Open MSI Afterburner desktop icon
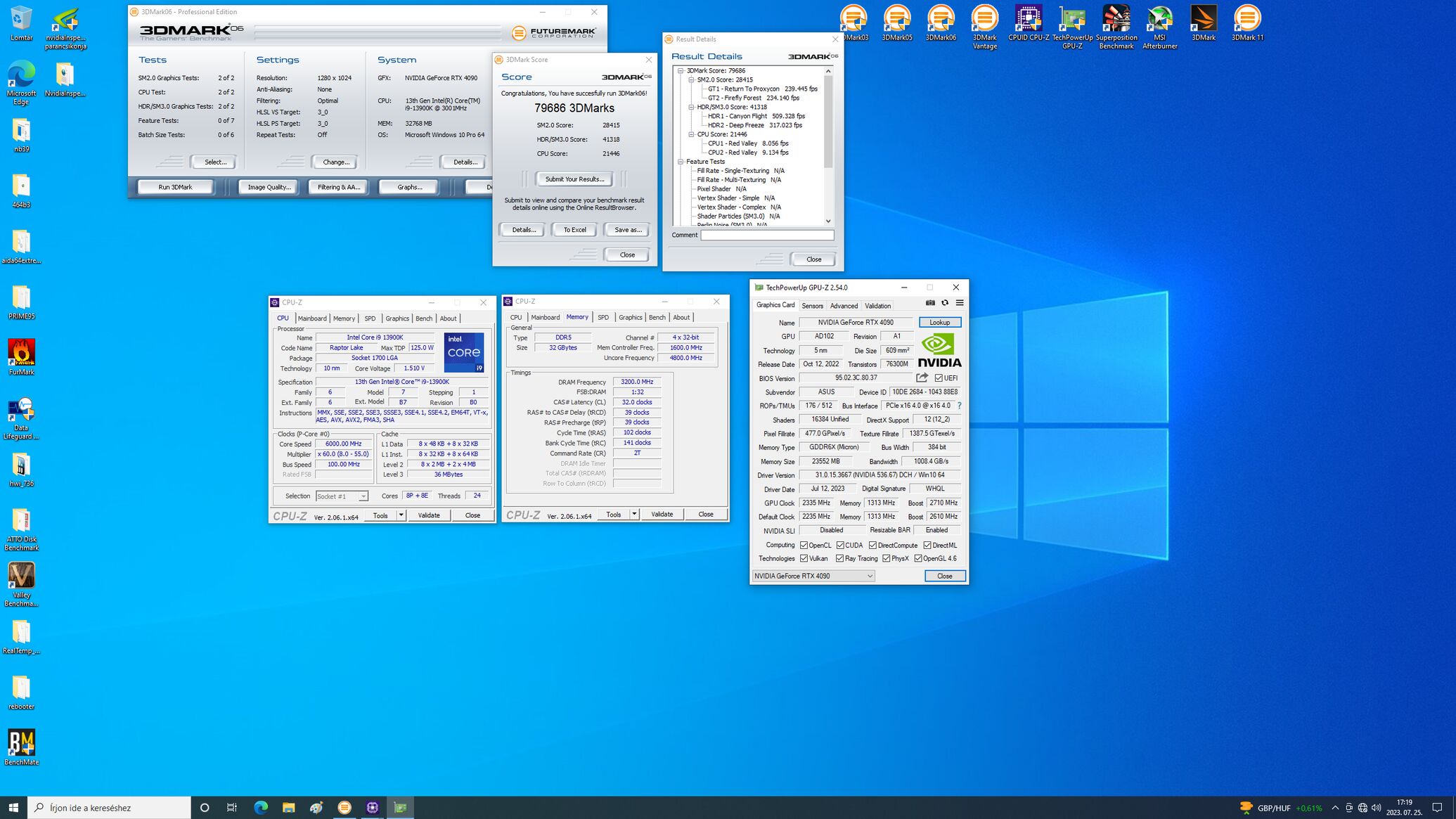The image size is (1456, 819). [1159, 26]
